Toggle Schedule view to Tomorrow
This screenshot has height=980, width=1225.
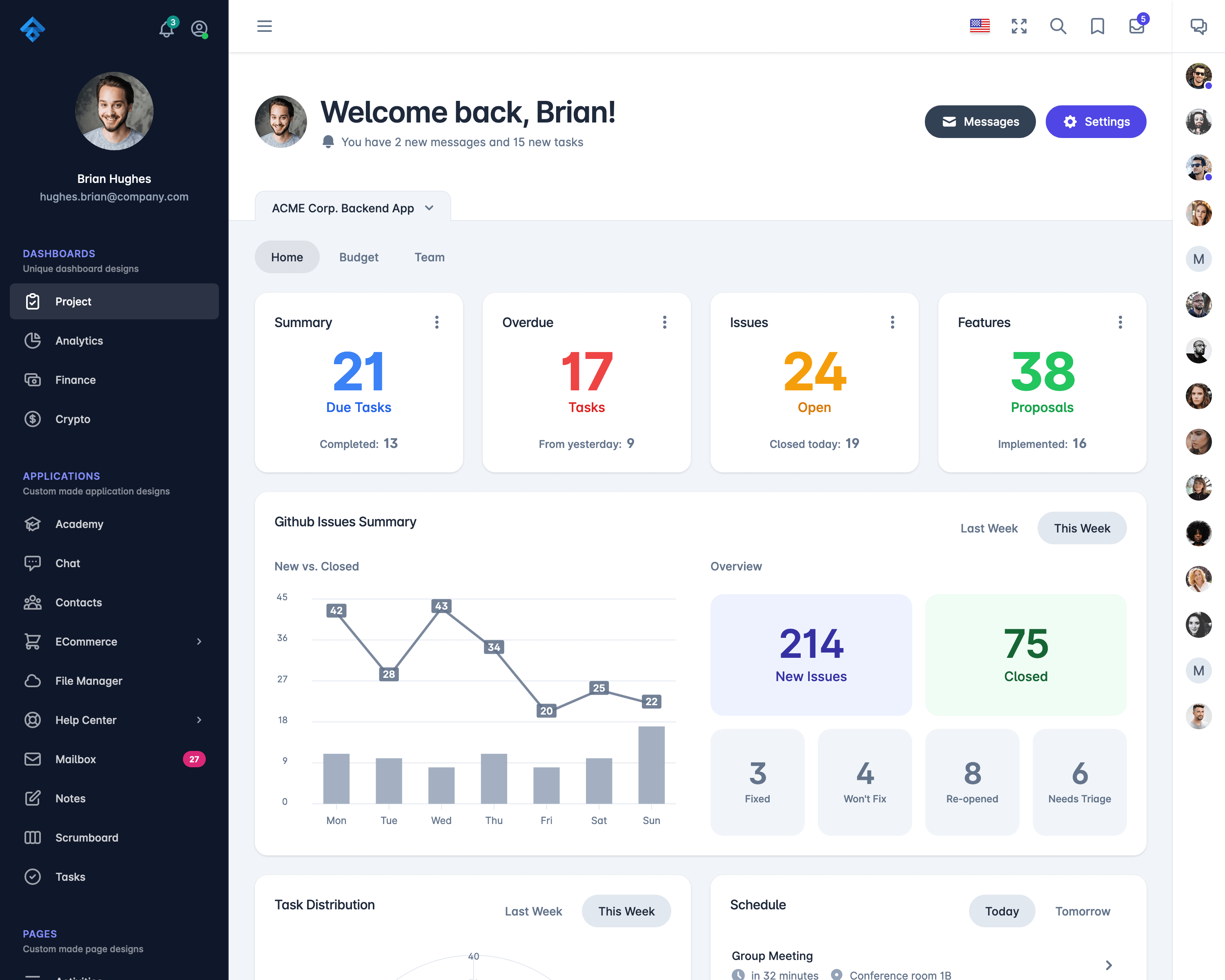(x=1083, y=910)
